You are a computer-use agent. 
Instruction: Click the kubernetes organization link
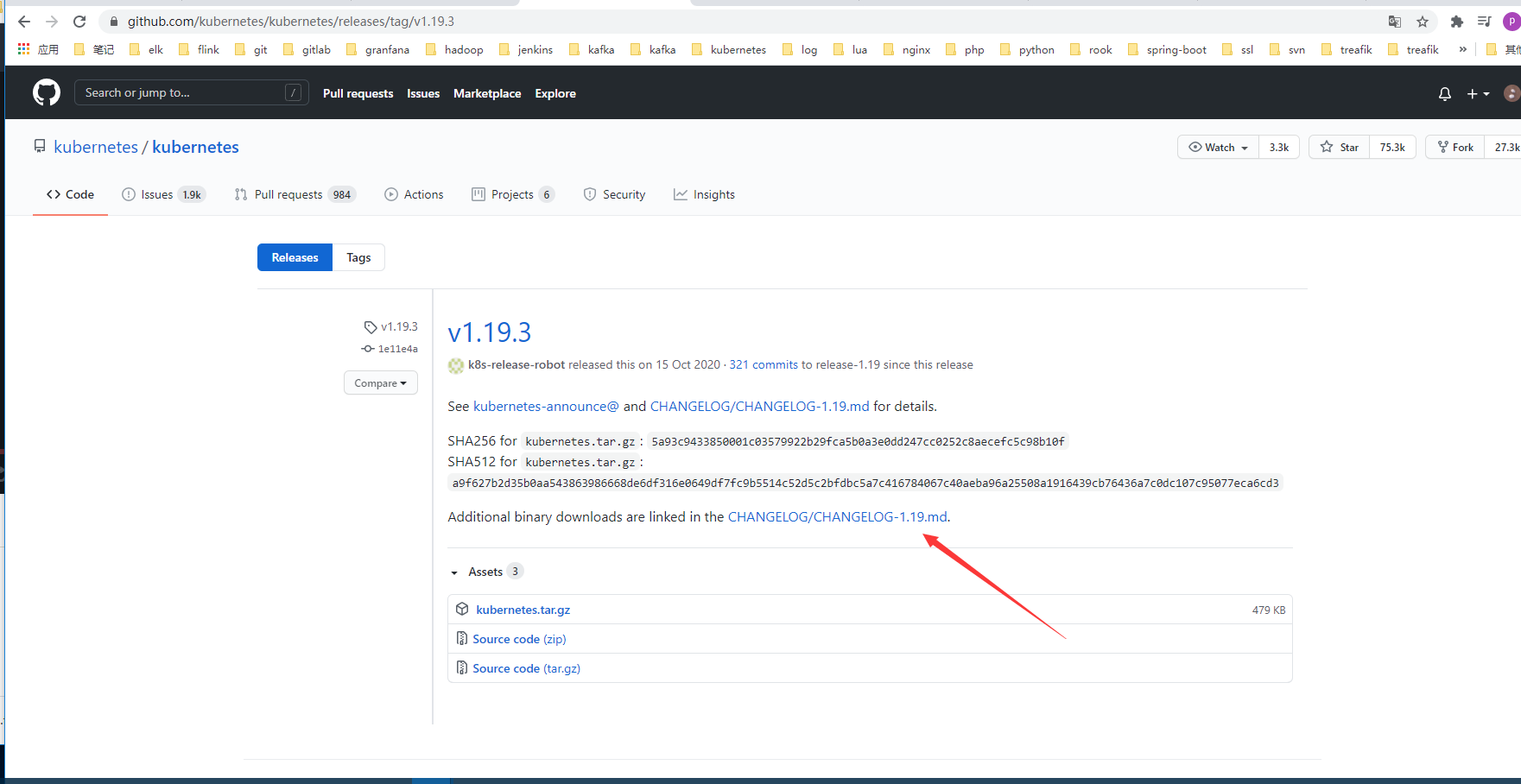(96, 147)
